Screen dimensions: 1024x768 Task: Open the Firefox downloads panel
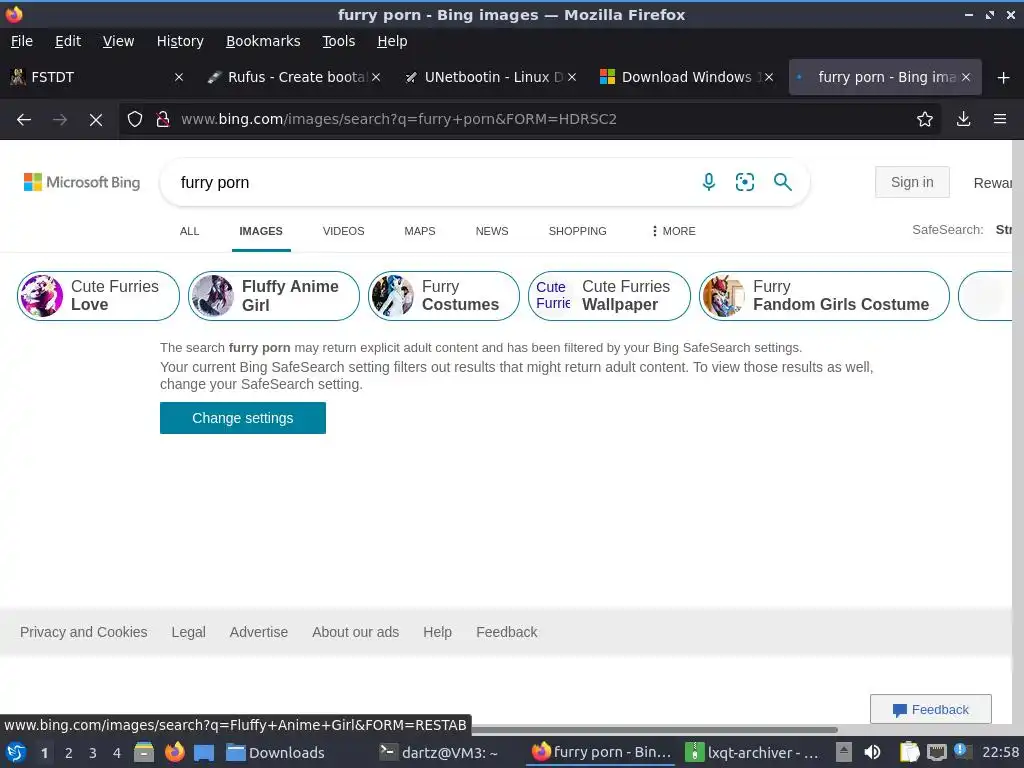[963, 120]
